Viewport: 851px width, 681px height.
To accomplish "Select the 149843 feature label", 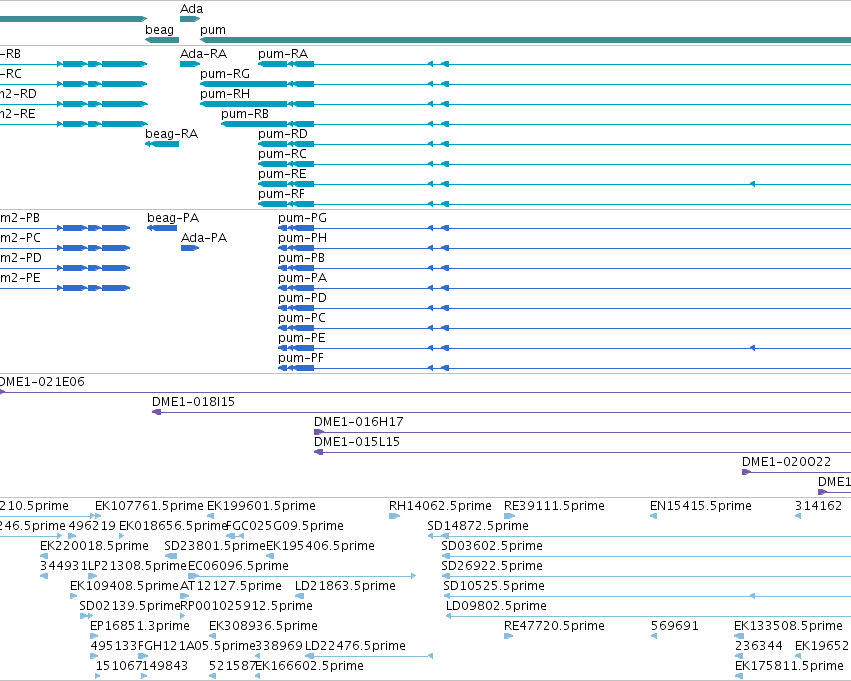I will click(x=164, y=667).
